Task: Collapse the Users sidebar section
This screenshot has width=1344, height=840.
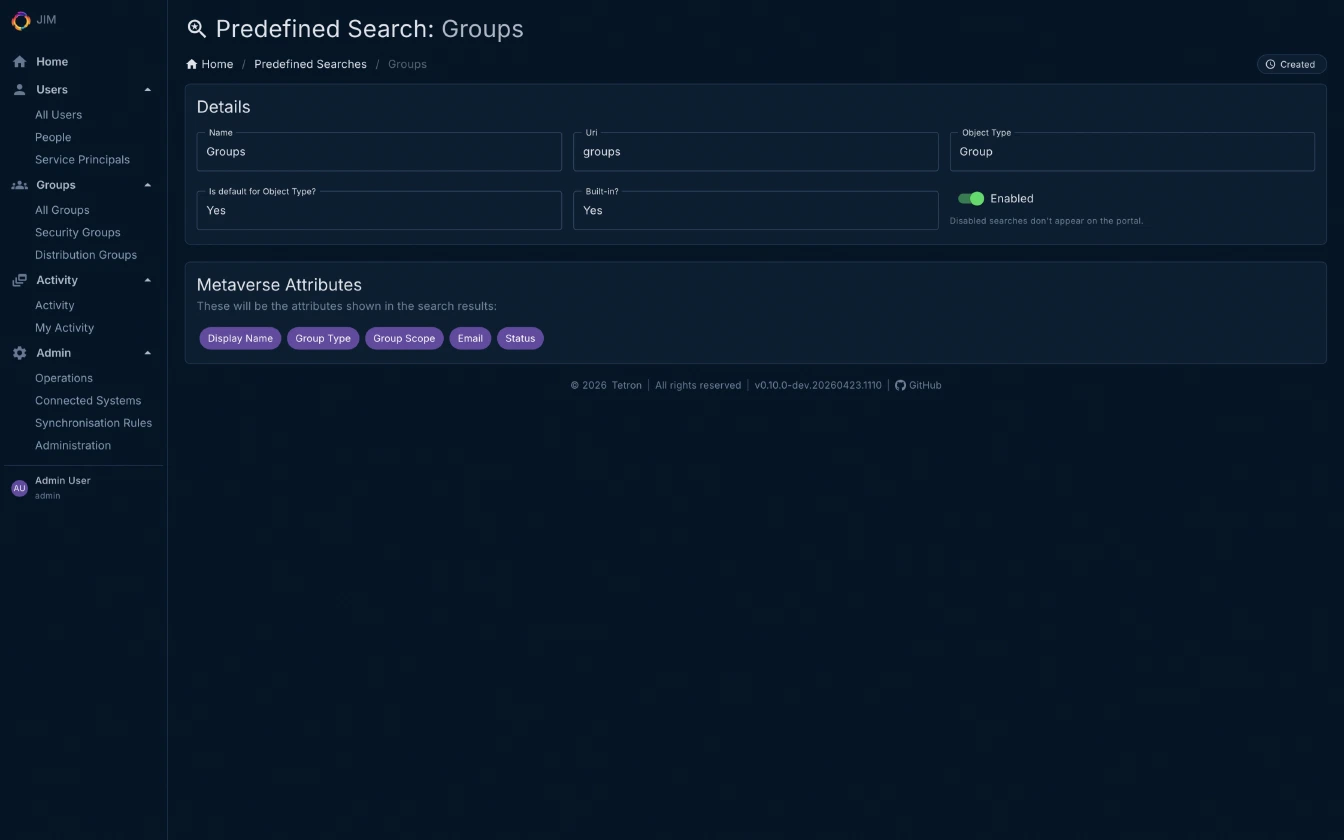Action: (147, 89)
